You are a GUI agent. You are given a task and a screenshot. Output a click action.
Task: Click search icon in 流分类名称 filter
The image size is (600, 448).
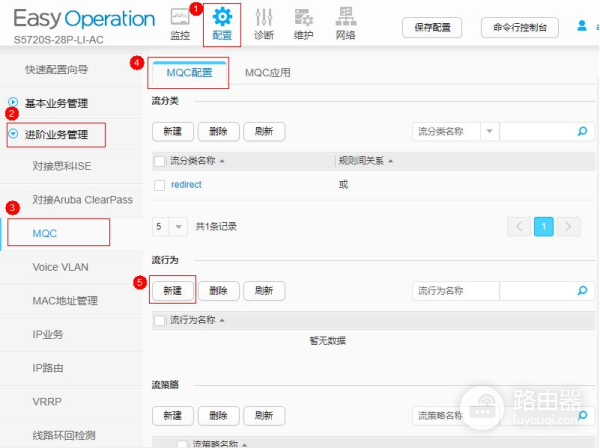[582, 132]
